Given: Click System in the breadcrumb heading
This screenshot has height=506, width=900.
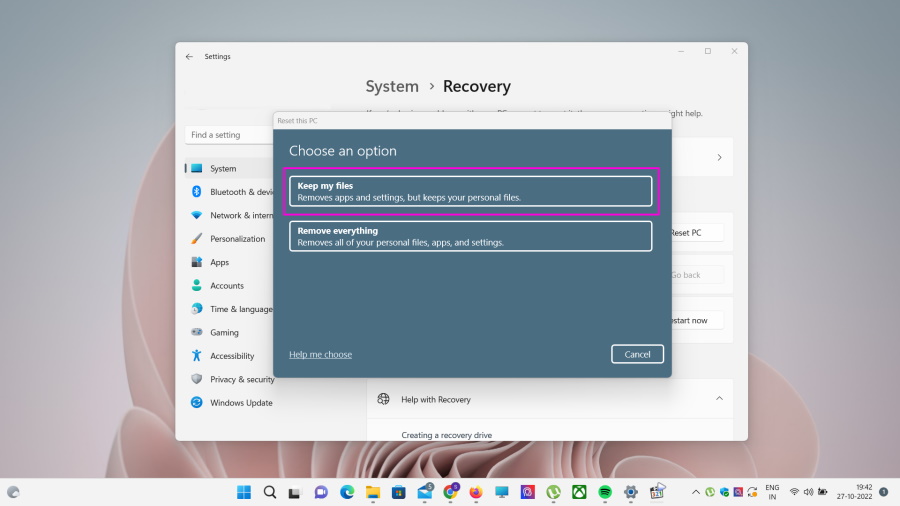Looking at the screenshot, I should click(392, 87).
